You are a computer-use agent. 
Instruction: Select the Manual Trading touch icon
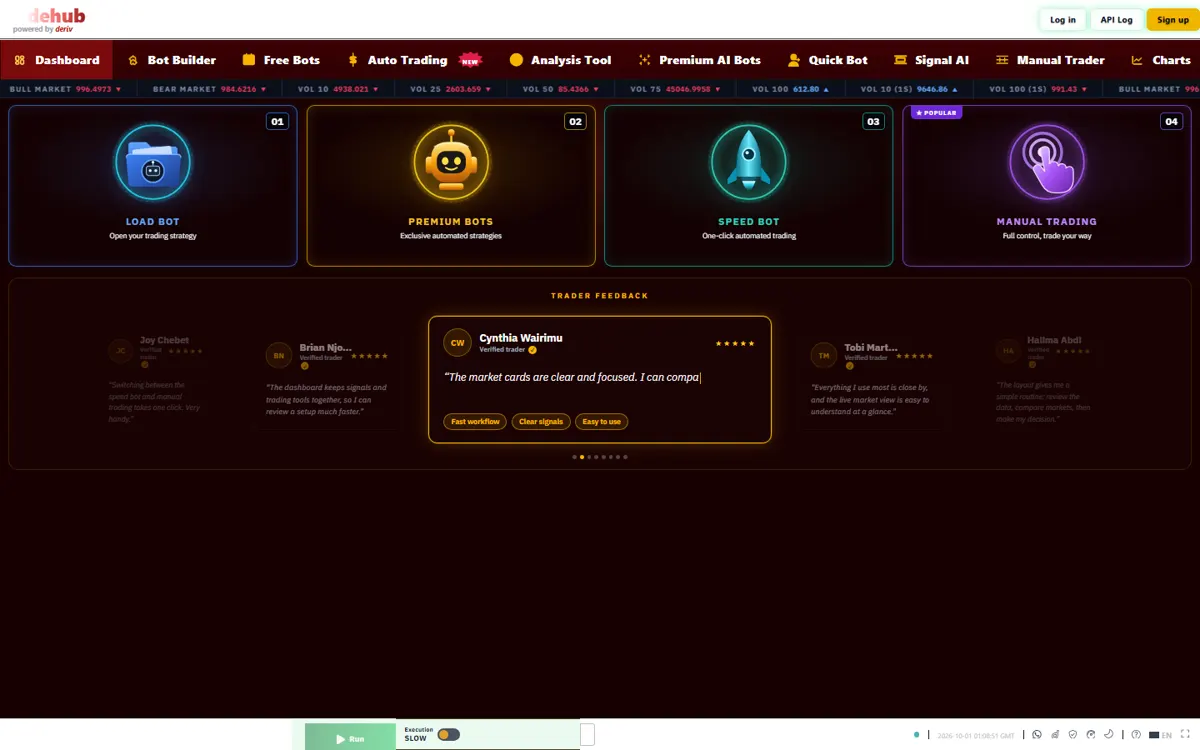(x=1047, y=163)
